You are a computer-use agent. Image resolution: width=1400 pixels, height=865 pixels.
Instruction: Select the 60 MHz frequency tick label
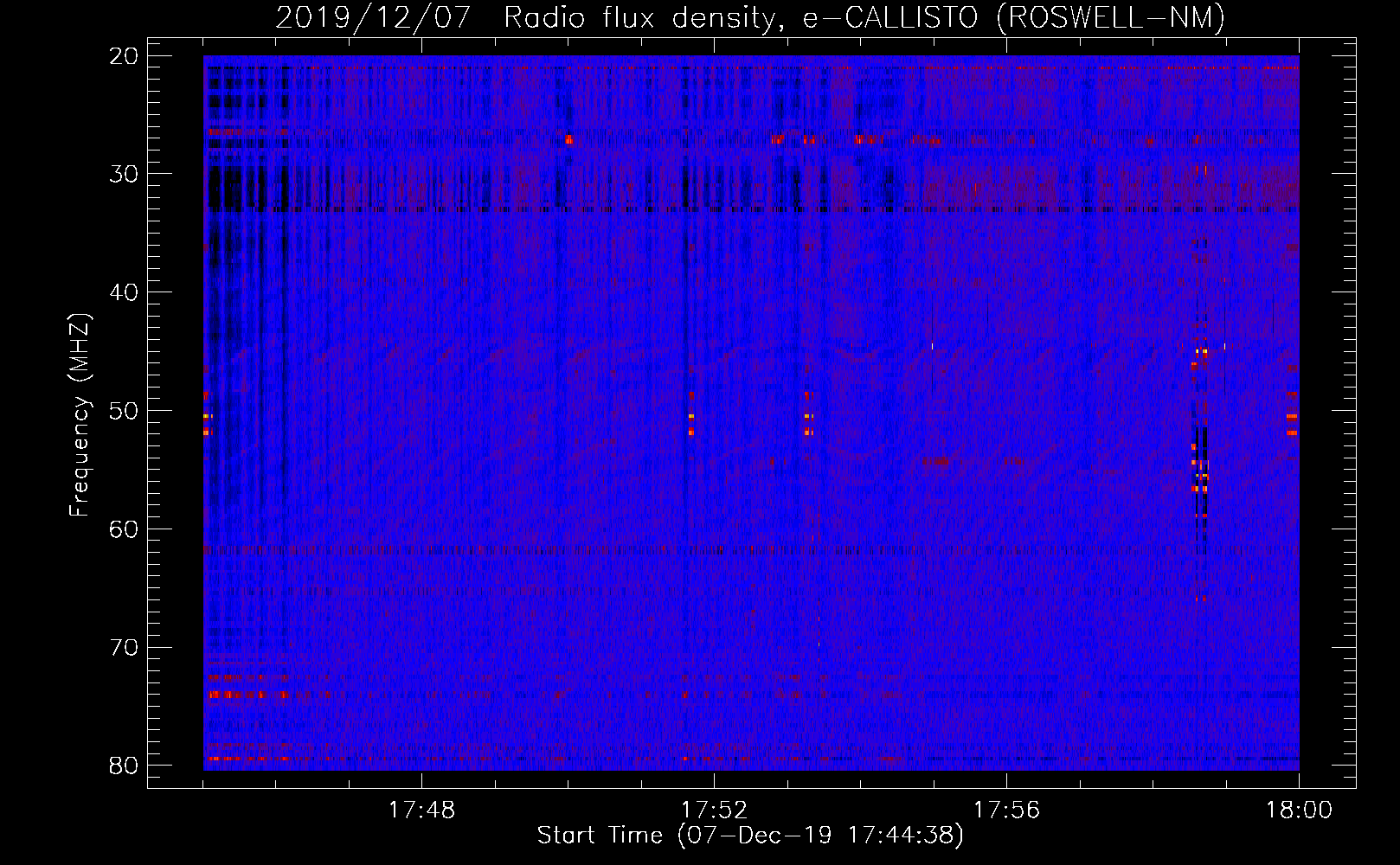coord(125,529)
